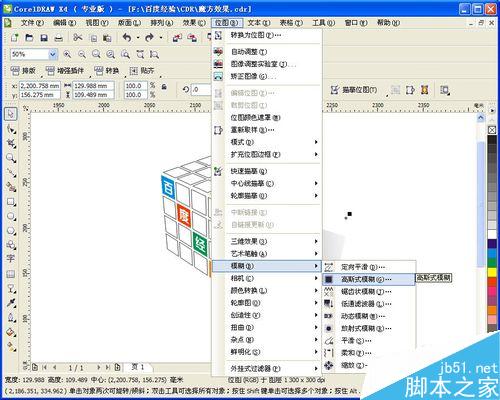The image size is (500, 400).
Task: Click the rotation angle input field
Action: pyautogui.click(x=201, y=89)
